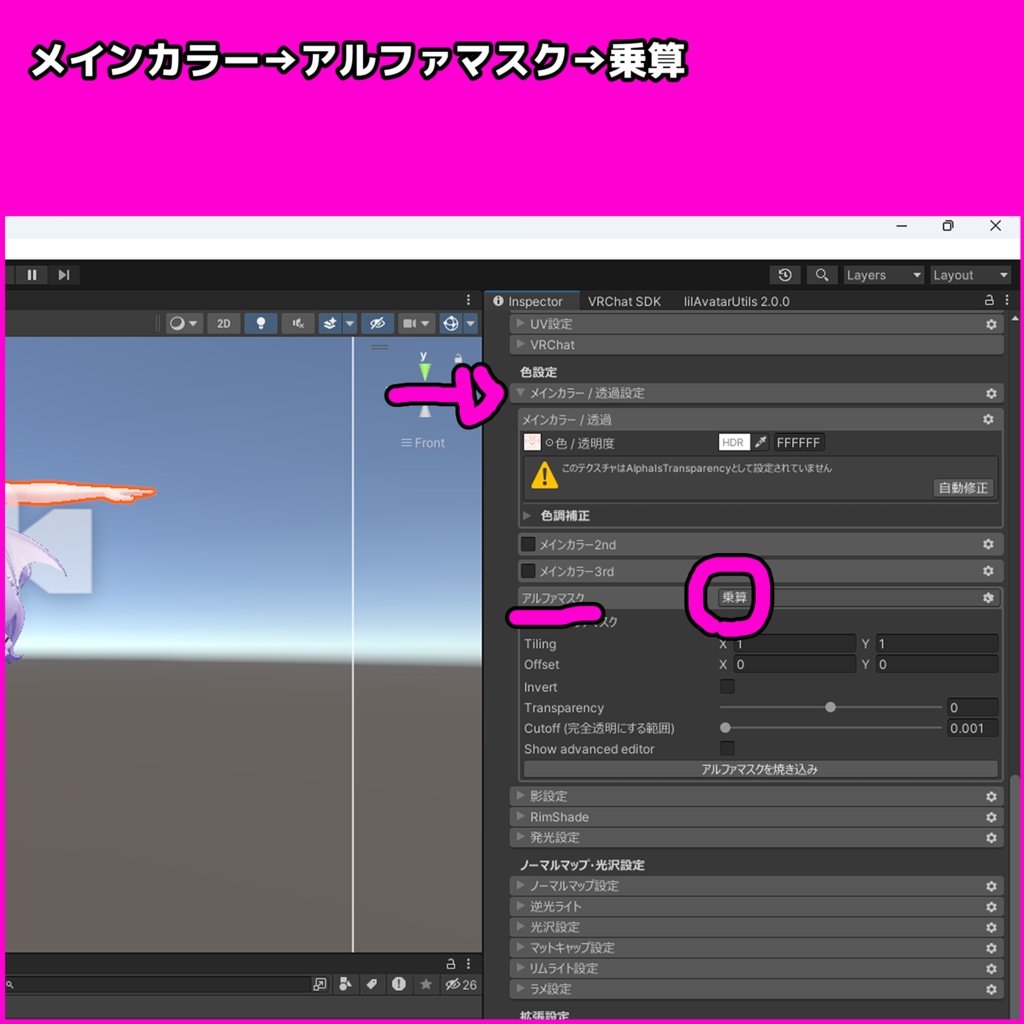
Task: Lock the Inspector panel
Action: [989, 300]
